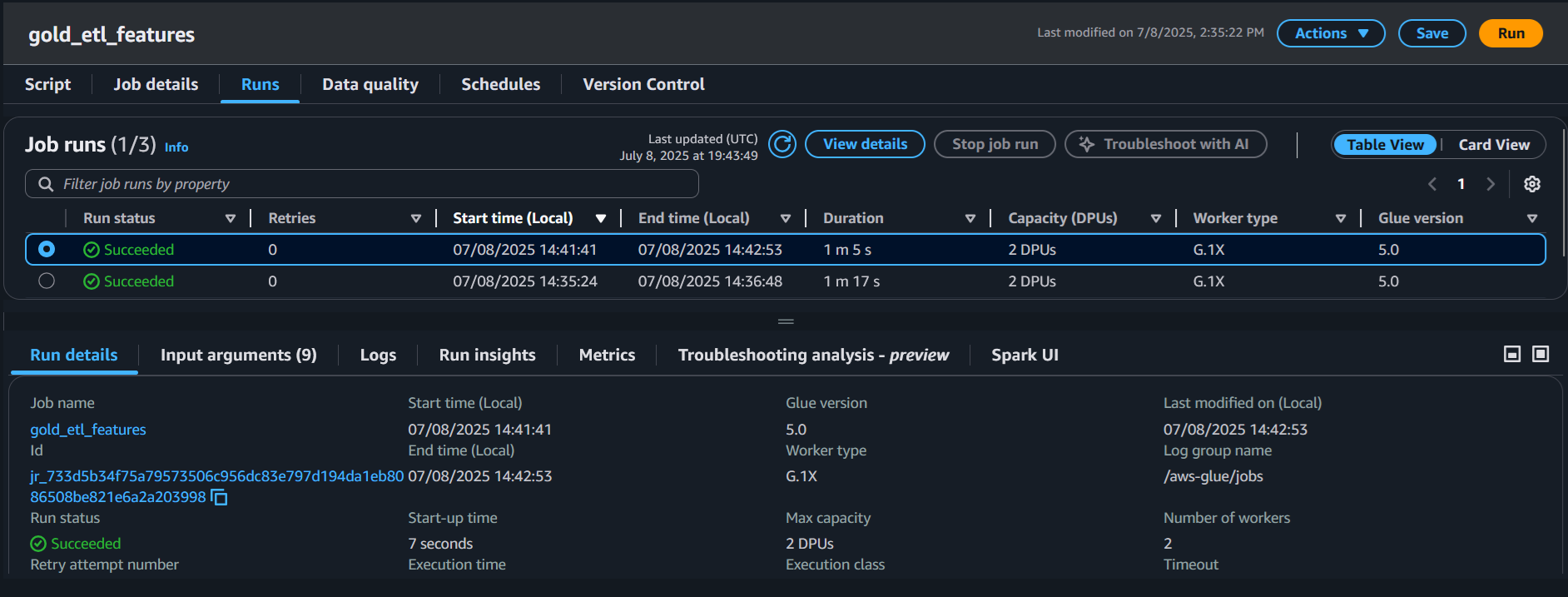Click the /aws-glue/jobs log group value
Image resolution: width=1568 pixels, height=597 pixels.
point(1213,476)
